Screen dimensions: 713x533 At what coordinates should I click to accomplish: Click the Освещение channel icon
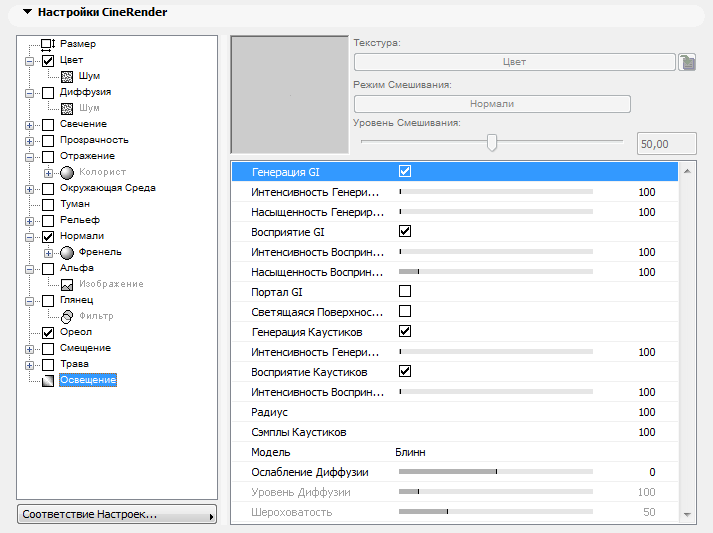[48, 381]
